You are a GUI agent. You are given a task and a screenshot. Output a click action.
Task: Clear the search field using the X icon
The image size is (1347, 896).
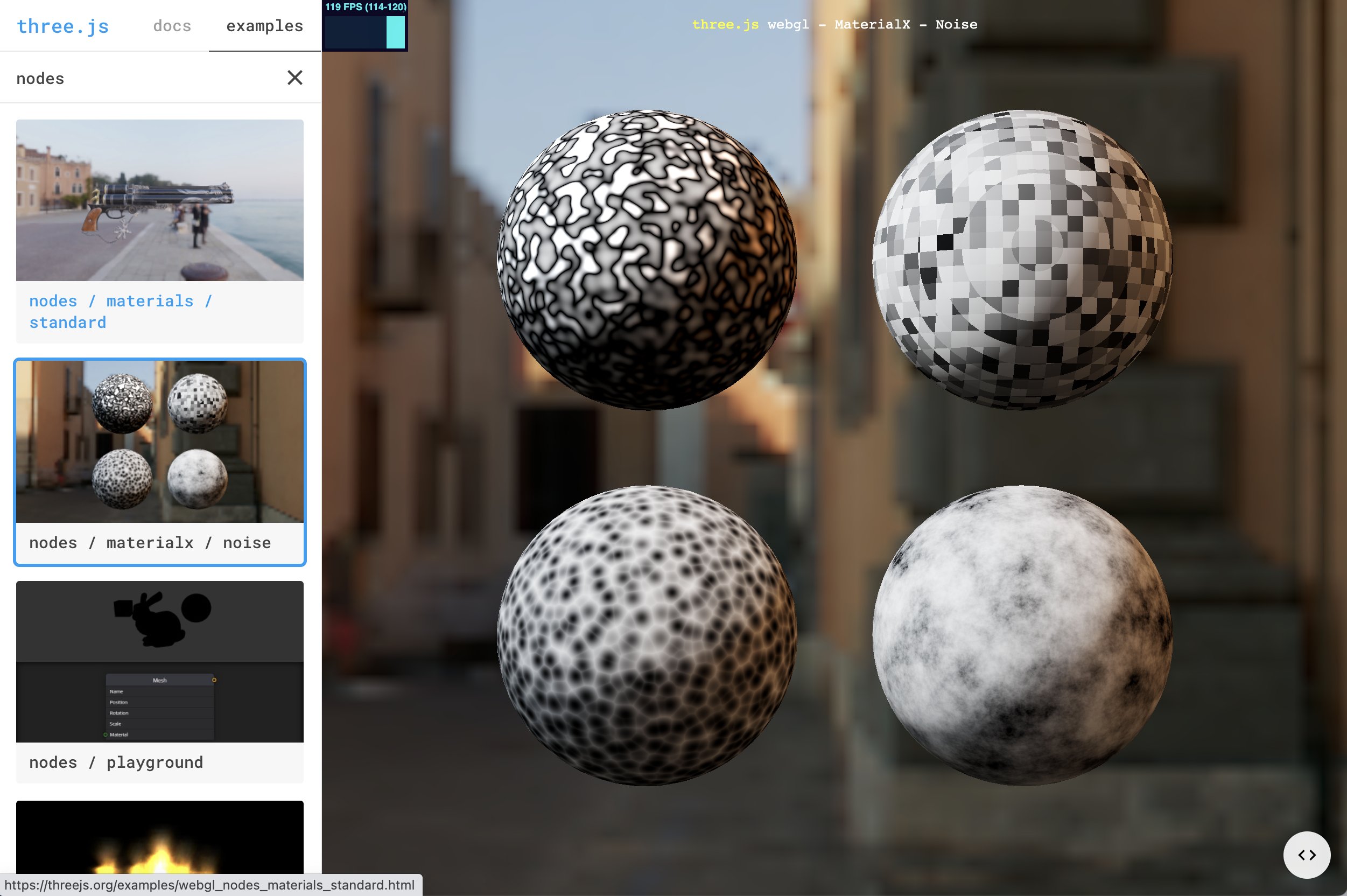[295, 78]
